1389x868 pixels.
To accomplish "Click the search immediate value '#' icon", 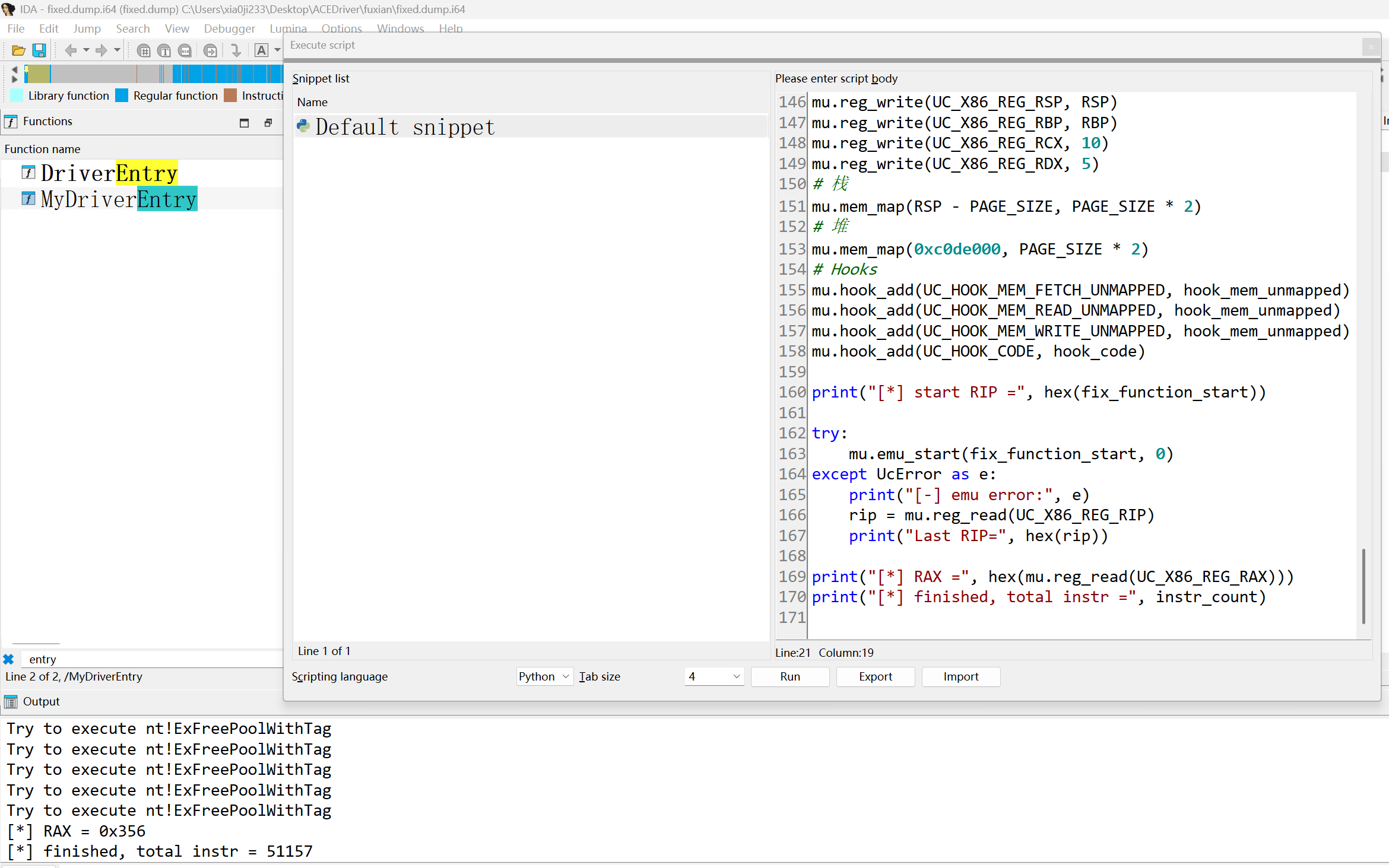I will point(144,50).
